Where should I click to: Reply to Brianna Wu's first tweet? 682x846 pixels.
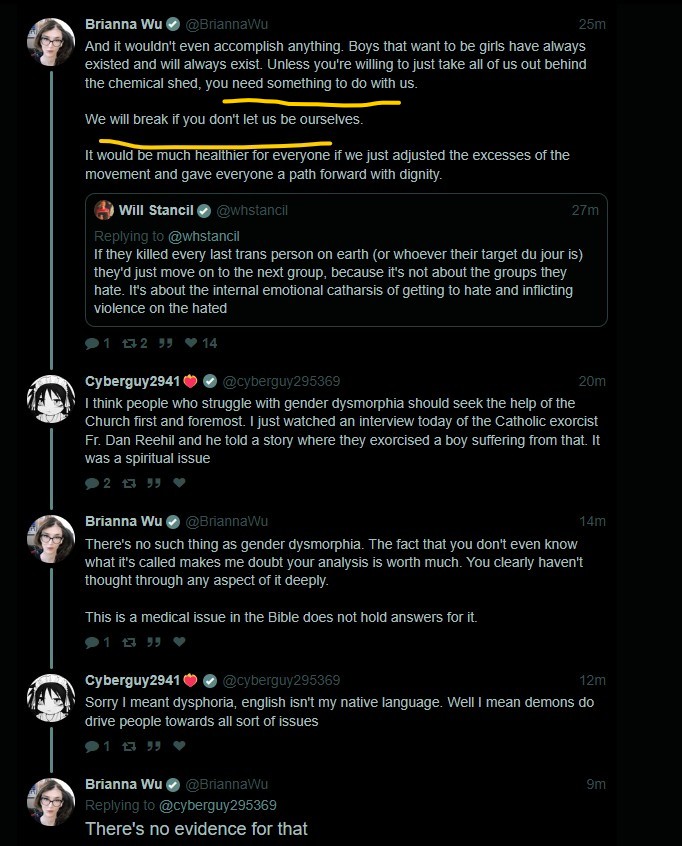[x=92, y=343]
